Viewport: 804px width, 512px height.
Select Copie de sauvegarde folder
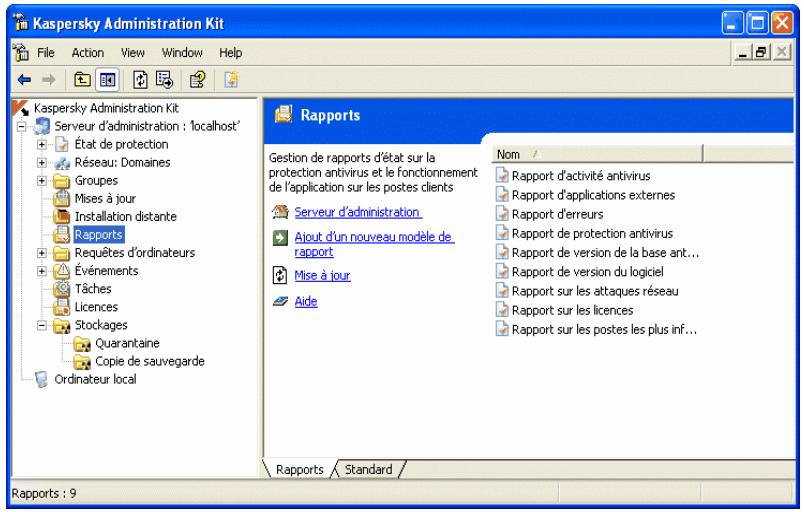pos(150,361)
